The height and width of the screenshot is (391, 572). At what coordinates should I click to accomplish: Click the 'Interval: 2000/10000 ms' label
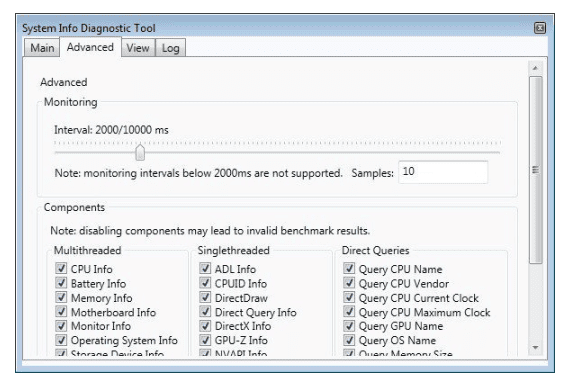111,130
